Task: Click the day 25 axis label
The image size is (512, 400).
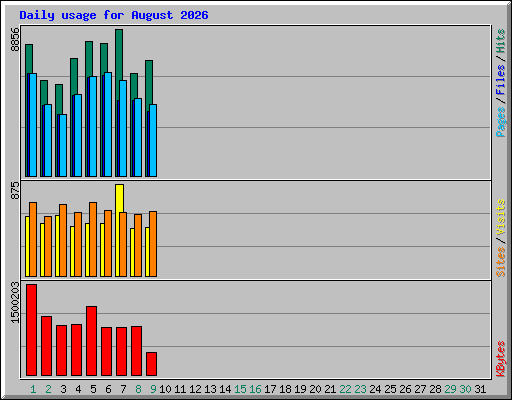Action: click(x=390, y=389)
